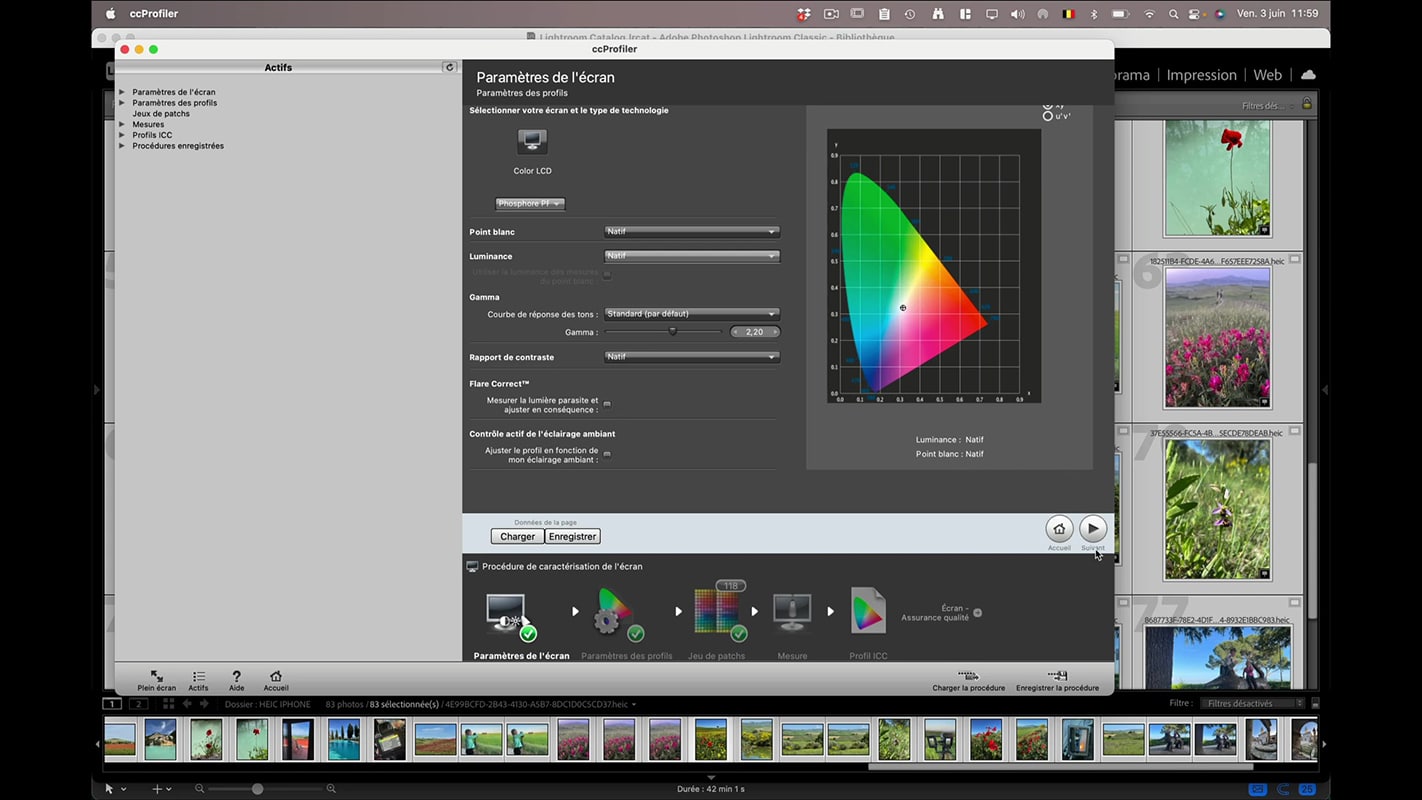The width and height of the screenshot is (1422, 800).
Task: Click the plus icon next to Assurance qualité
Action: [977, 613]
